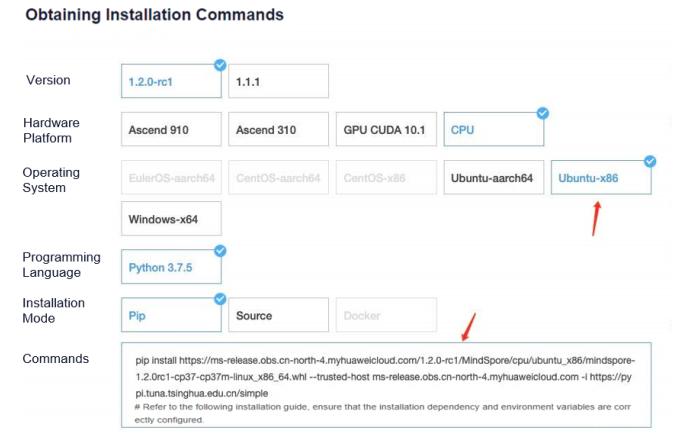Select Ascend 910 hardware platform
Viewport: 693px width, 441px height.
click(171, 129)
